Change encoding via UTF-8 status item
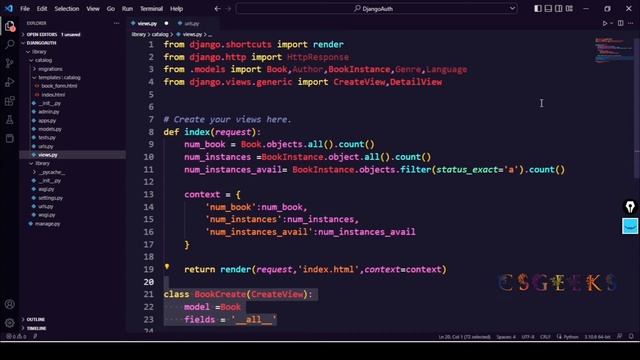 (x=528, y=337)
